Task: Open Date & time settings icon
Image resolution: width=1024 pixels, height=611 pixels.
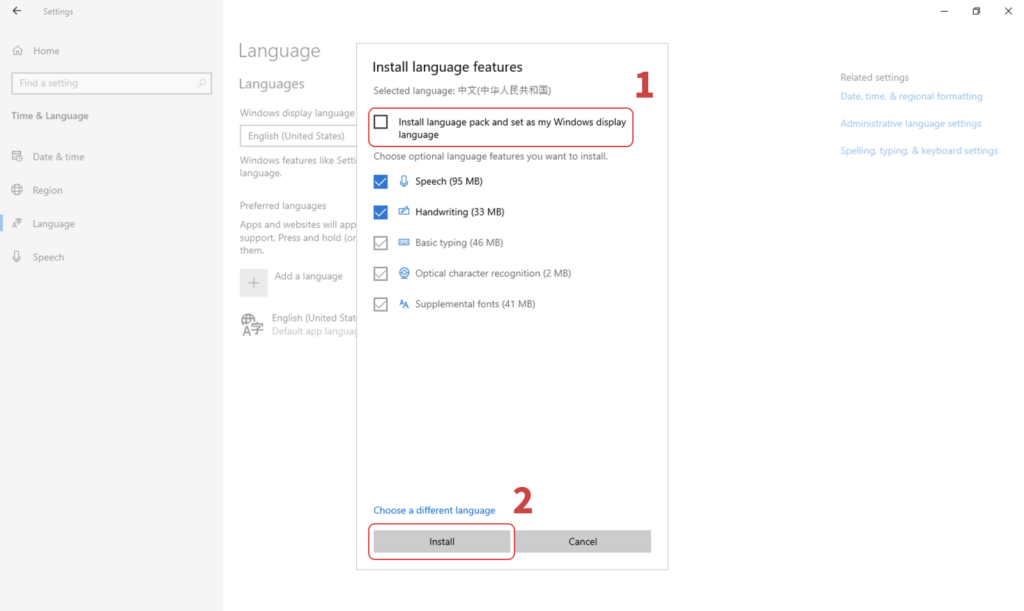Action: click(x=18, y=157)
